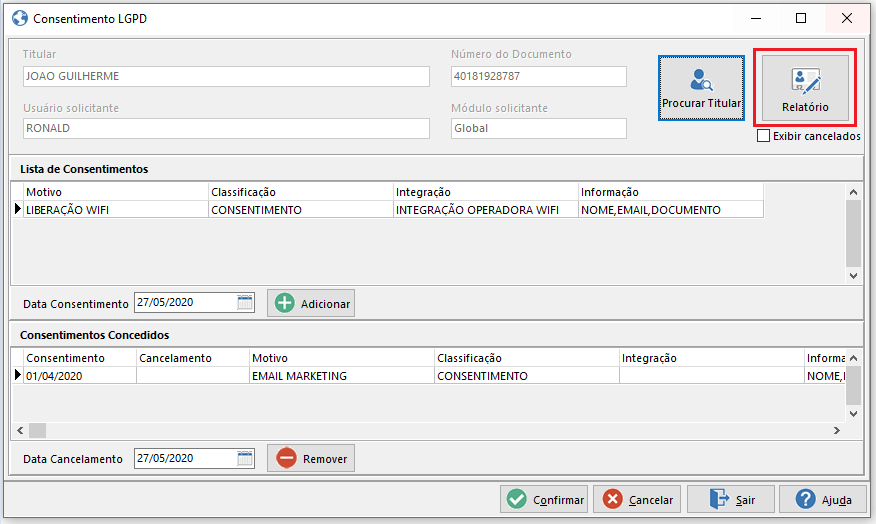Click the Confirmar button
876x524 pixels.
point(544,499)
